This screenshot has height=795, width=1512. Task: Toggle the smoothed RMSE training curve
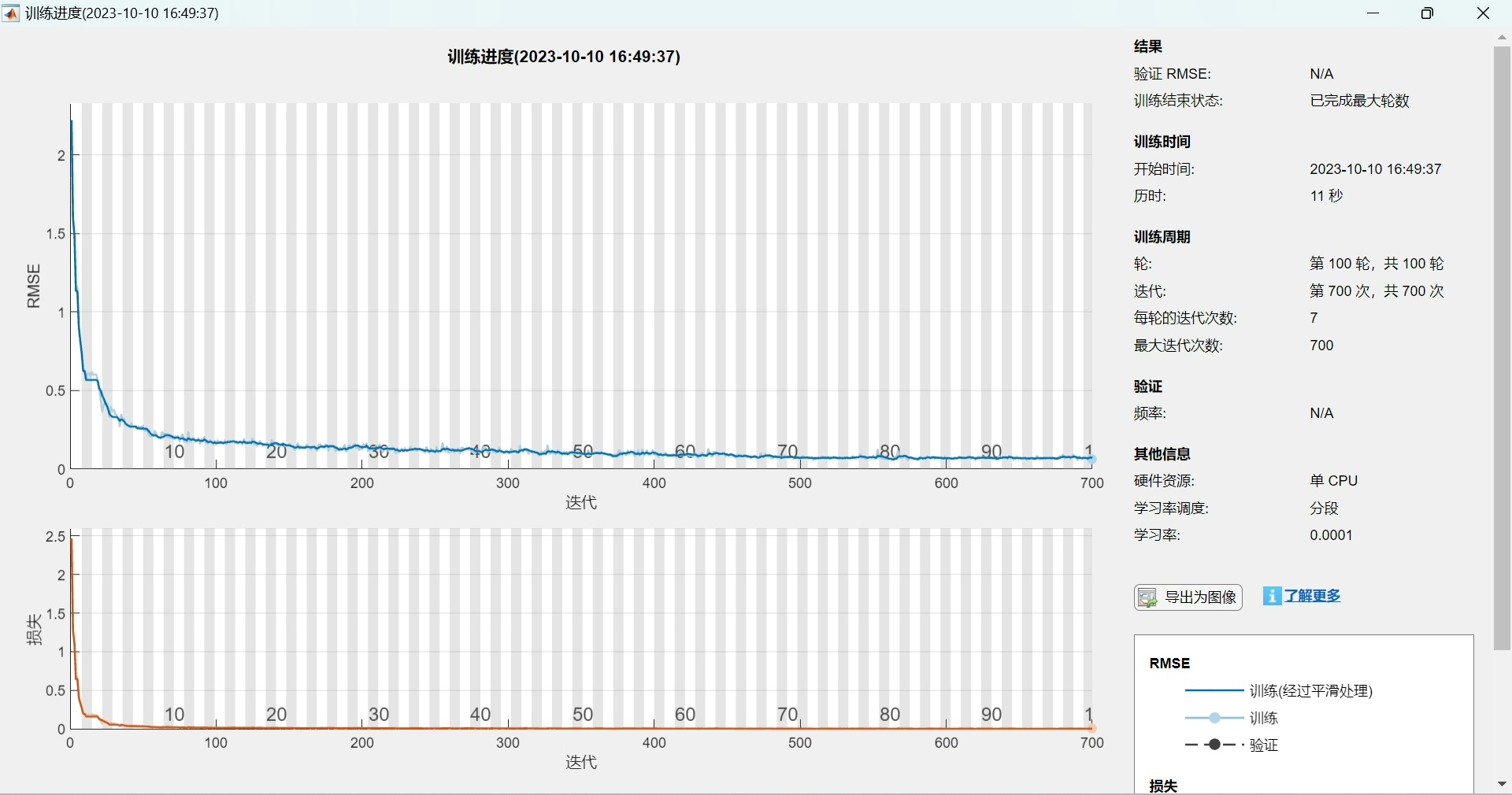(1311, 691)
